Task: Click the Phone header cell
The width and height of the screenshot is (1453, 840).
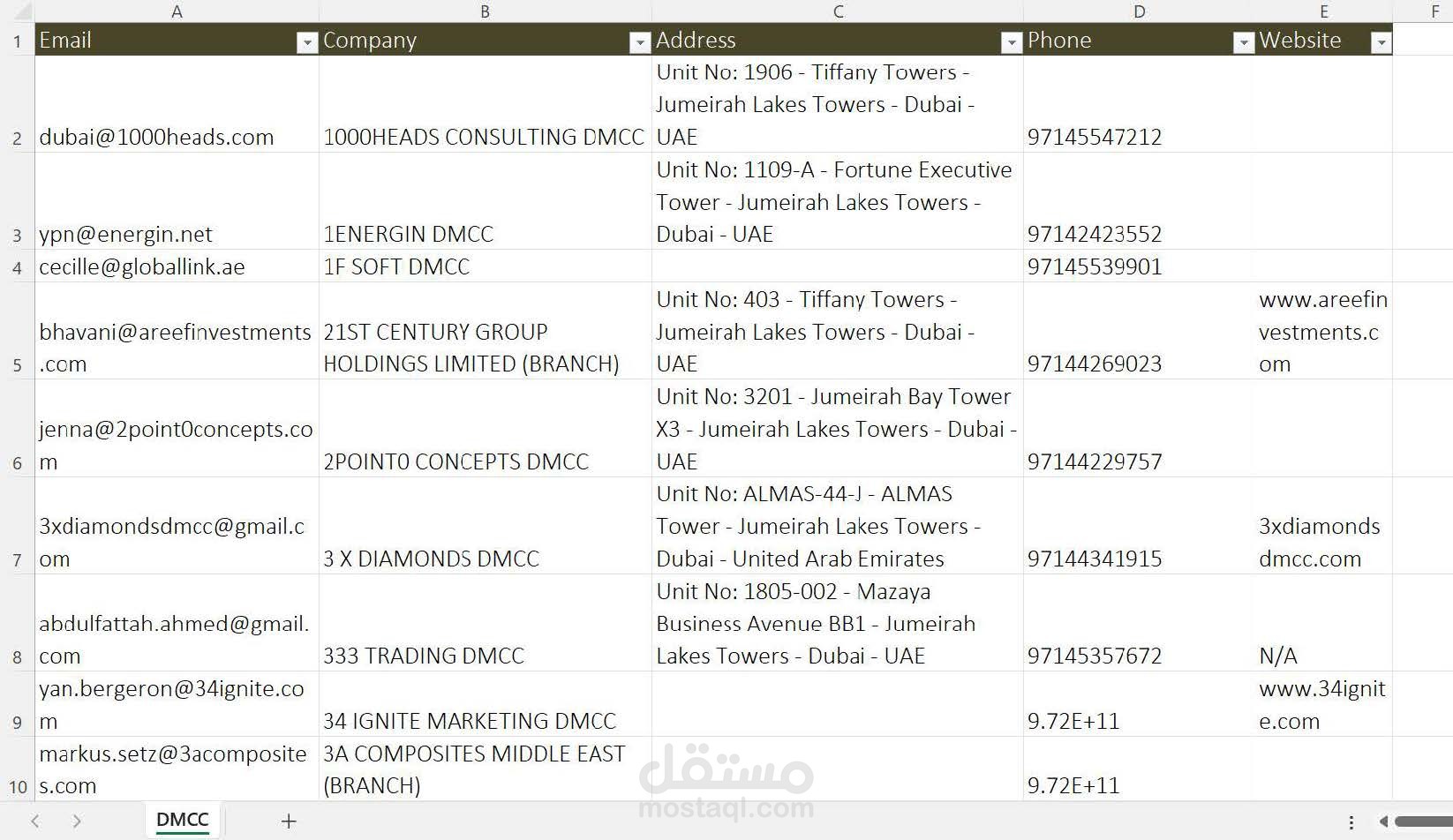Action: 1140,40
